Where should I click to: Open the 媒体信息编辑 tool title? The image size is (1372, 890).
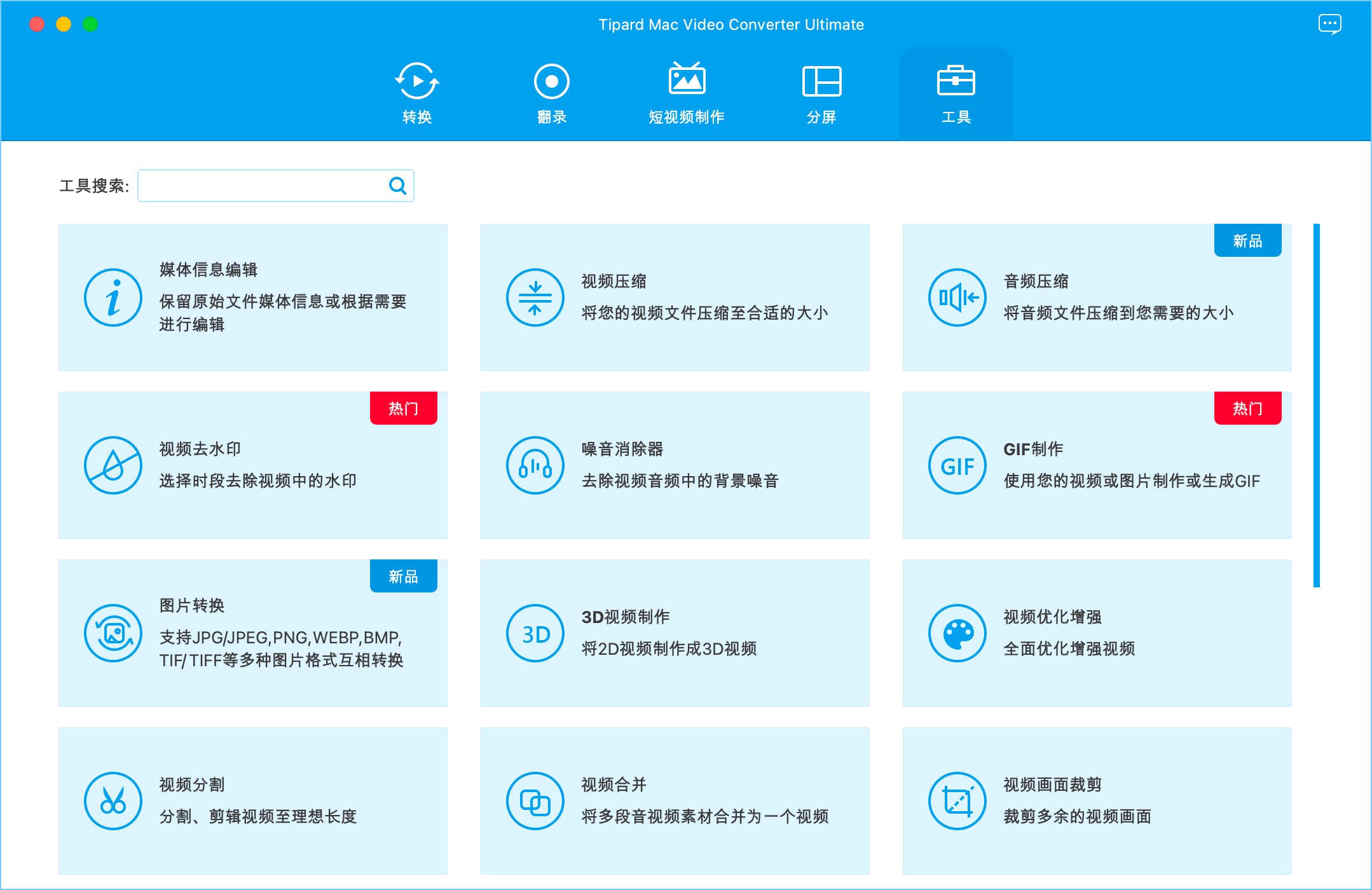(209, 270)
